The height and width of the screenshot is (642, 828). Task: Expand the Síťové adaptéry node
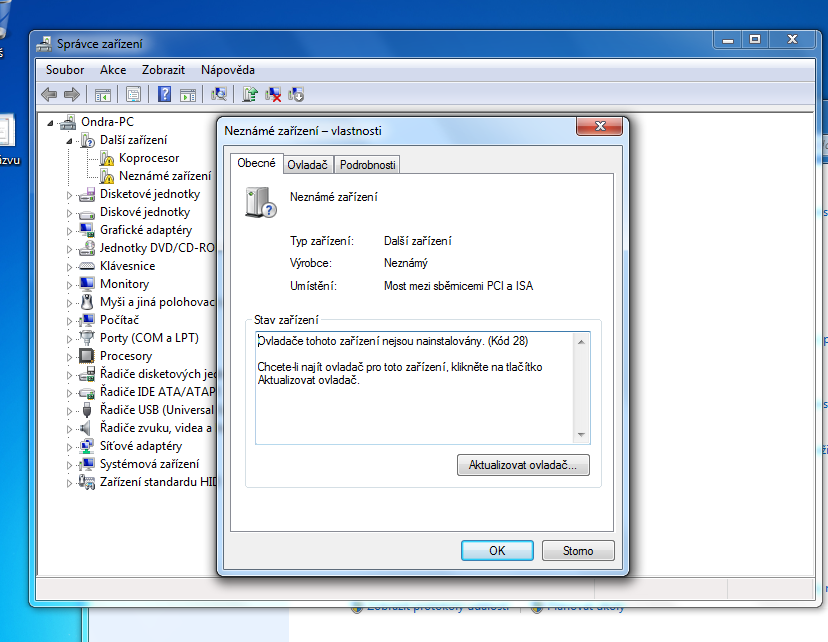(69, 447)
